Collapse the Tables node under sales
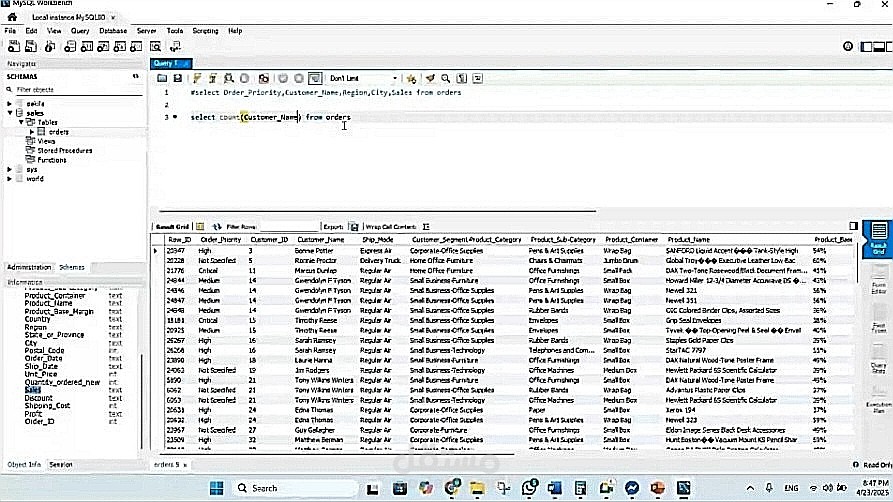The height and width of the screenshot is (502, 893). 21,123
